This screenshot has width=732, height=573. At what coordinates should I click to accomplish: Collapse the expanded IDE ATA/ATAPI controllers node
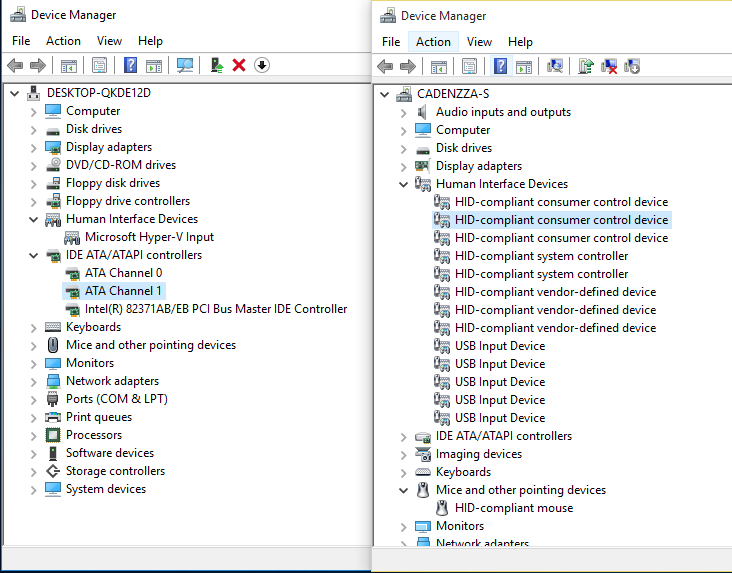pyautogui.click(x=35, y=255)
